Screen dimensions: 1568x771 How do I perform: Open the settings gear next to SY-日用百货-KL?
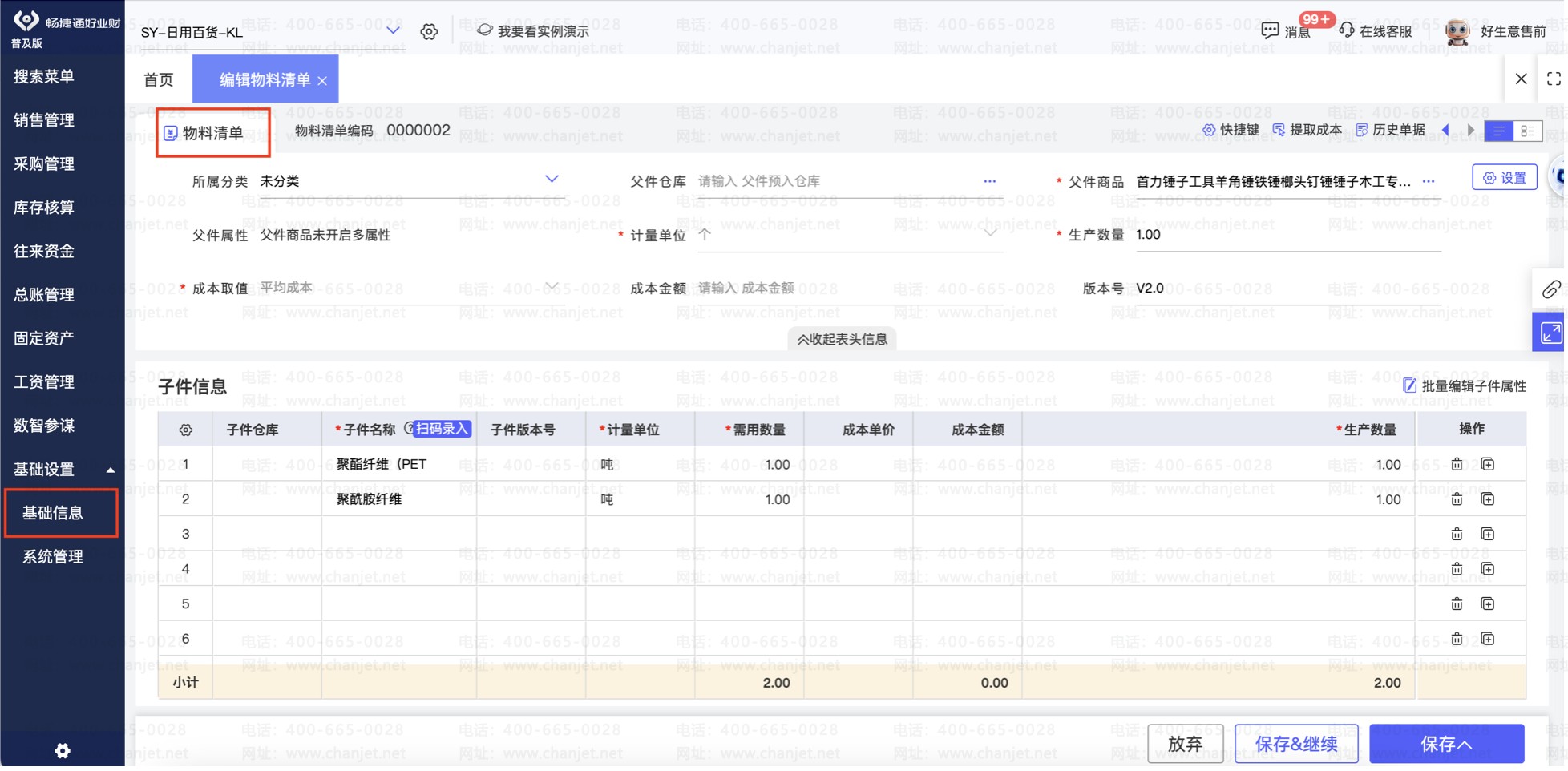(x=429, y=31)
